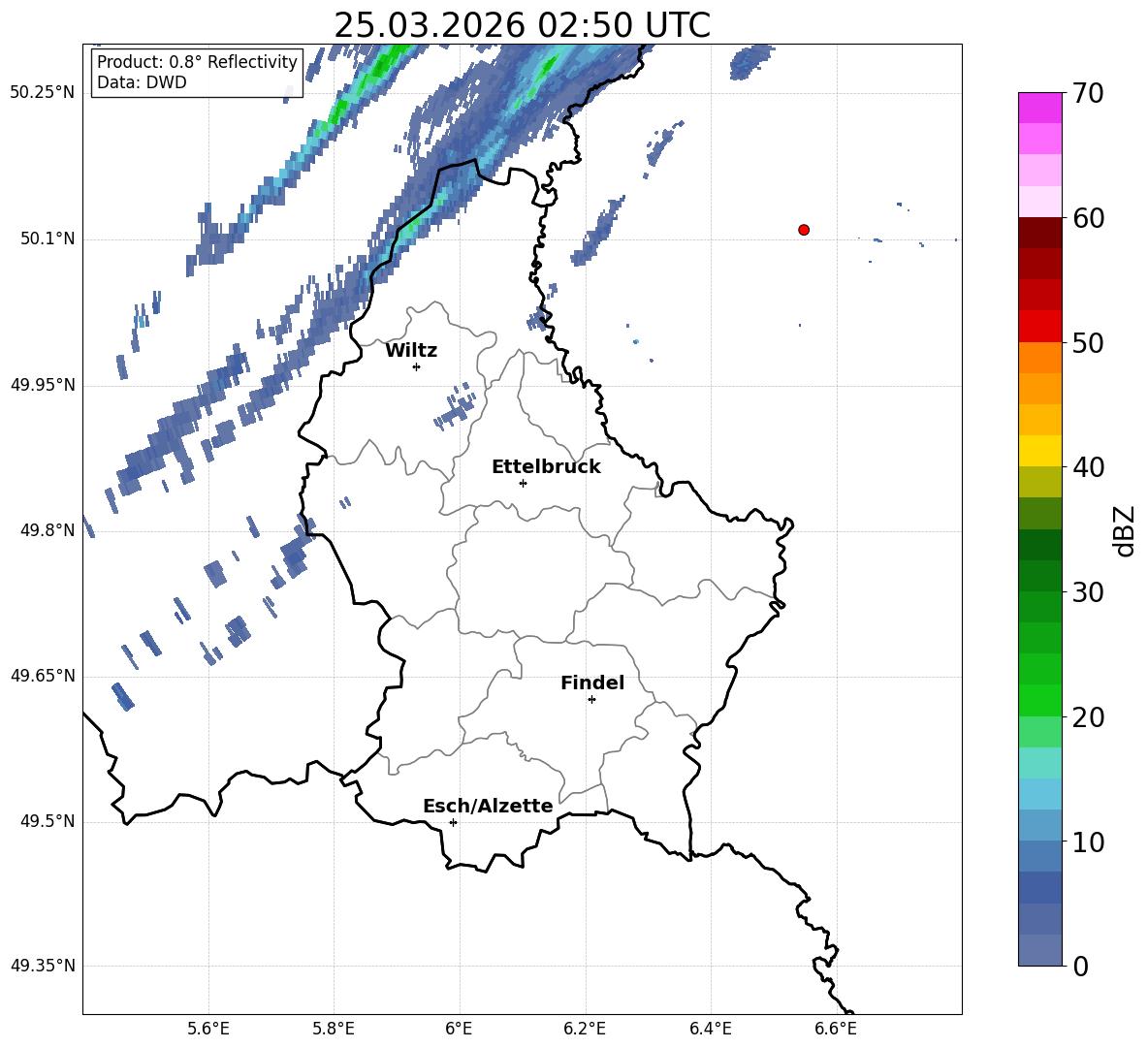Screen dimensions: 1148x1048
Task: Click the Data: DWD label
Action: [142, 82]
